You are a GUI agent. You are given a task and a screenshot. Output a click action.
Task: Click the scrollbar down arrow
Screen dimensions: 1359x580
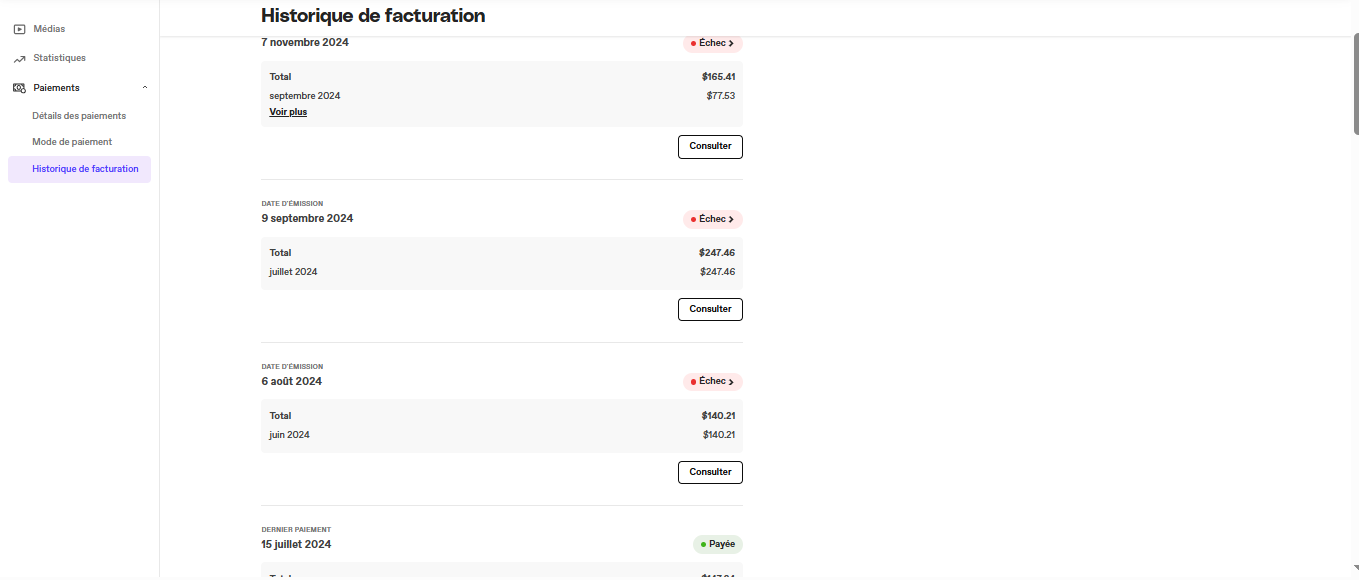(1355, 568)
